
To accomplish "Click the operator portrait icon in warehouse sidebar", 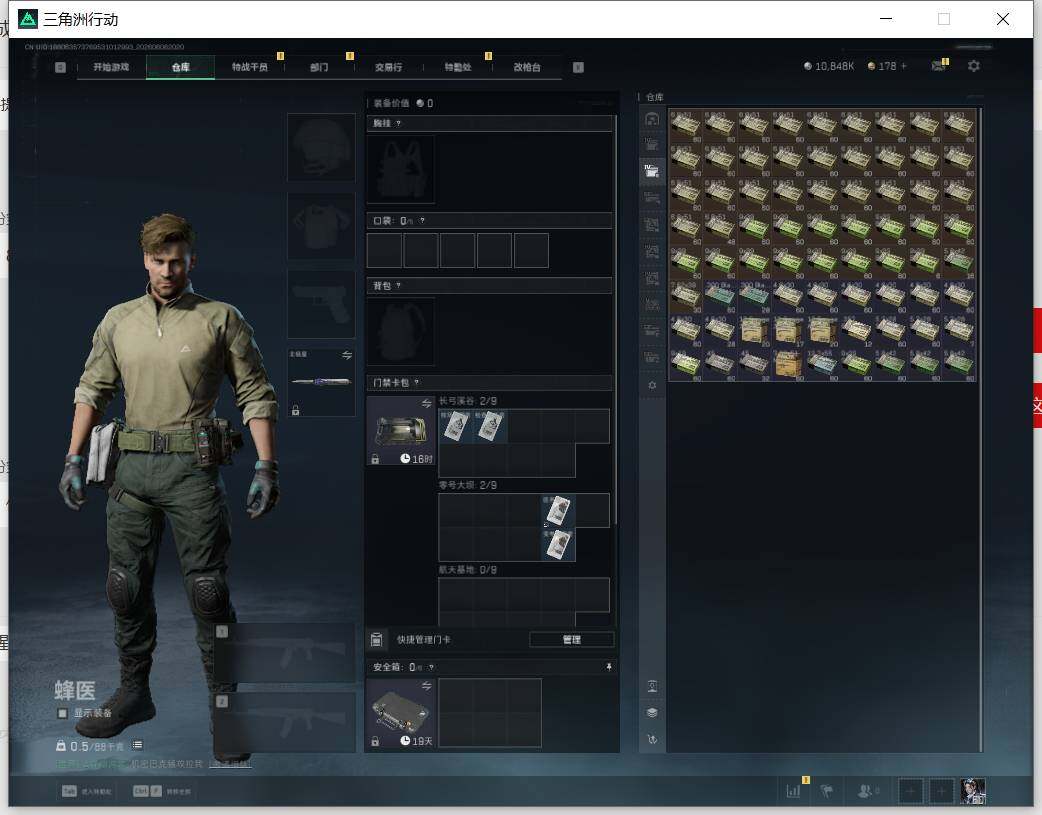I will coord(652,686).
